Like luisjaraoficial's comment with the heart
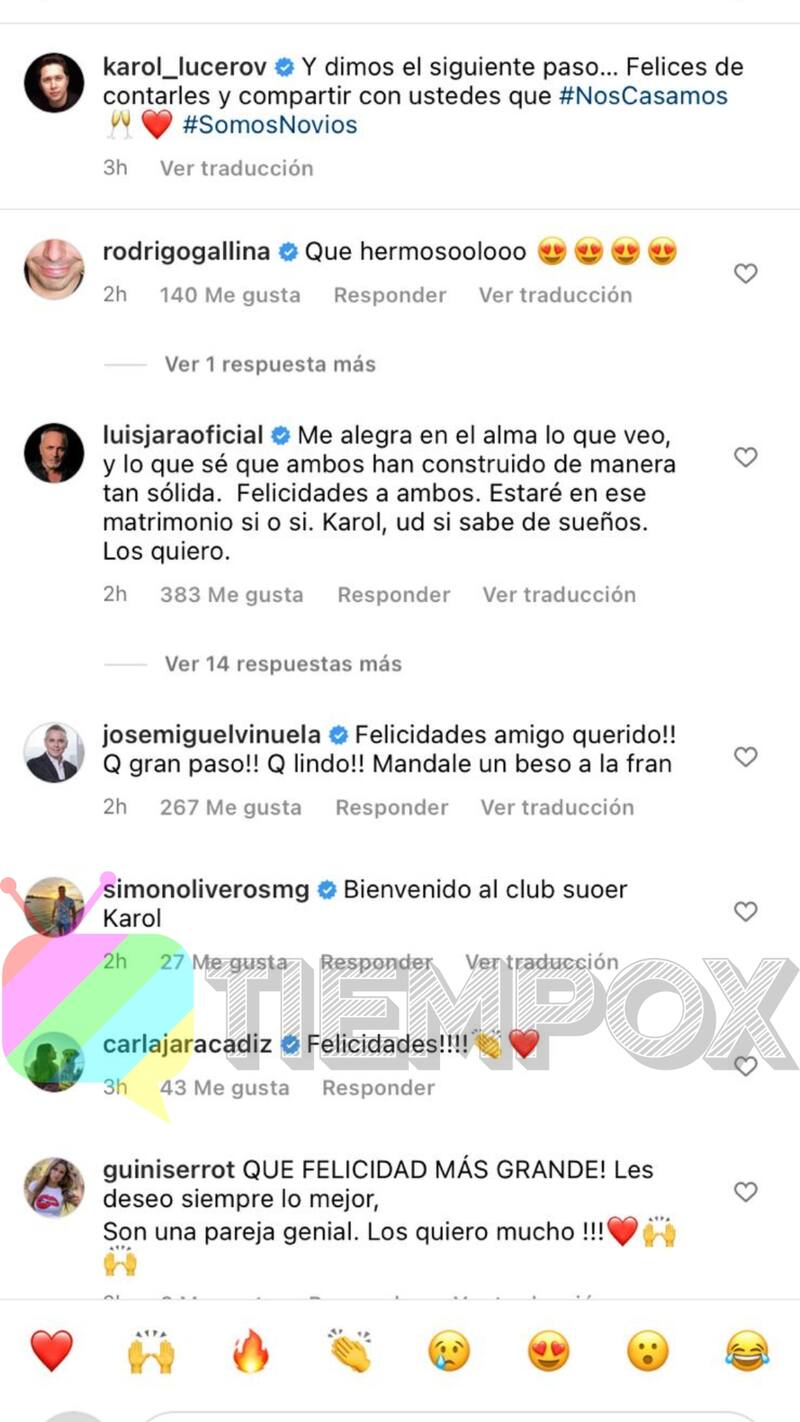800x1422 pixels. [x=746, y=457]
